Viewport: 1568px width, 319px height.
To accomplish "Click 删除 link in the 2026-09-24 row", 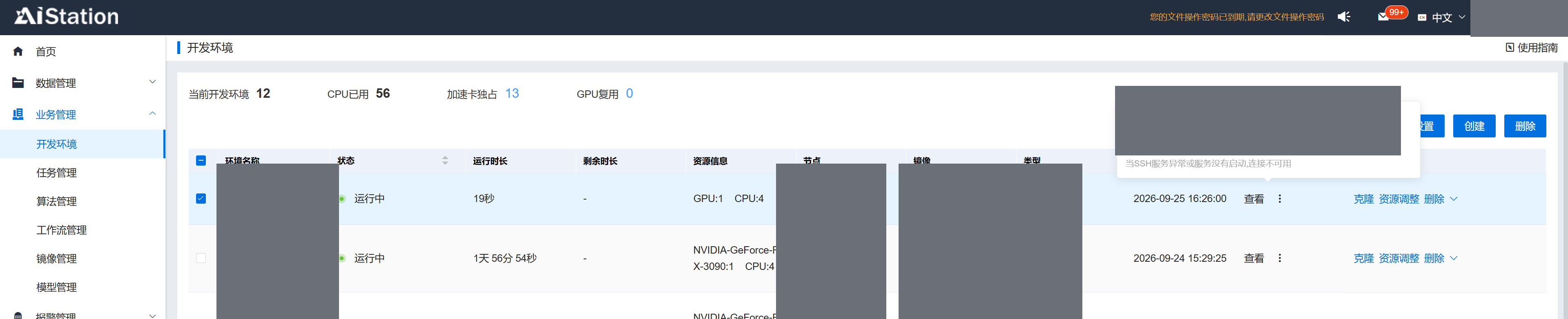I will [1434, 258].
